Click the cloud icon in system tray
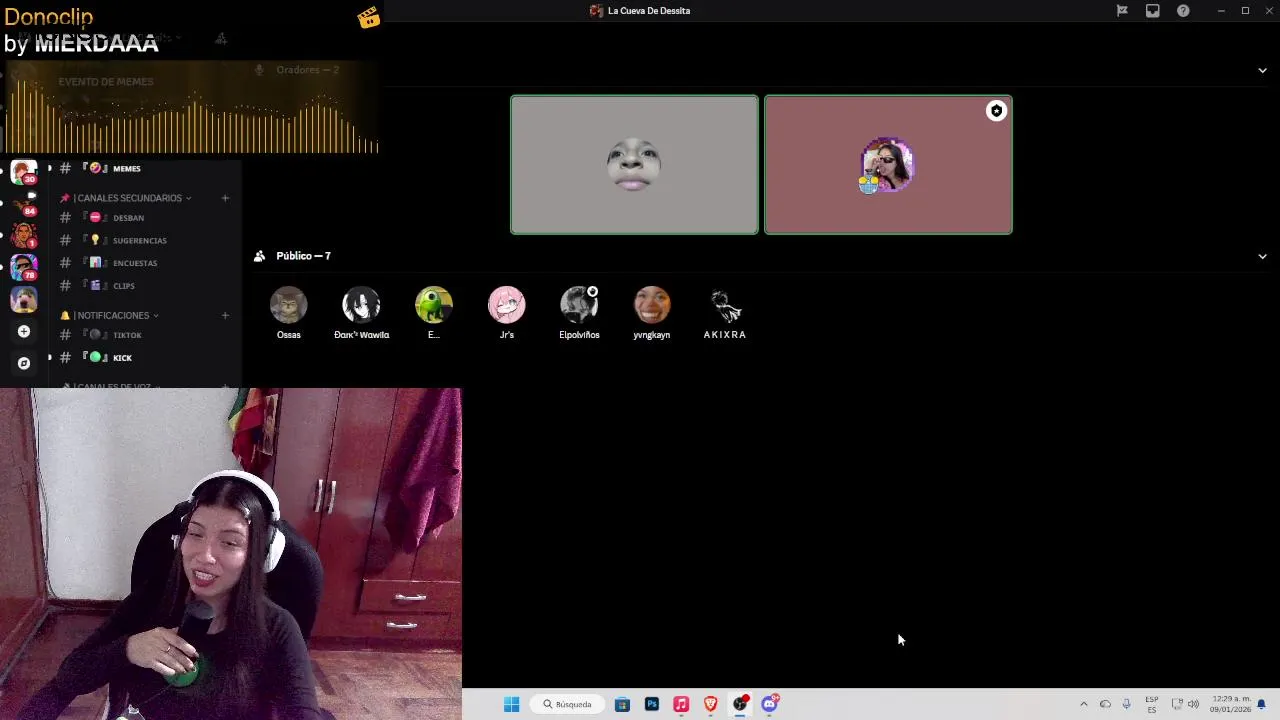 point(1105,704)
